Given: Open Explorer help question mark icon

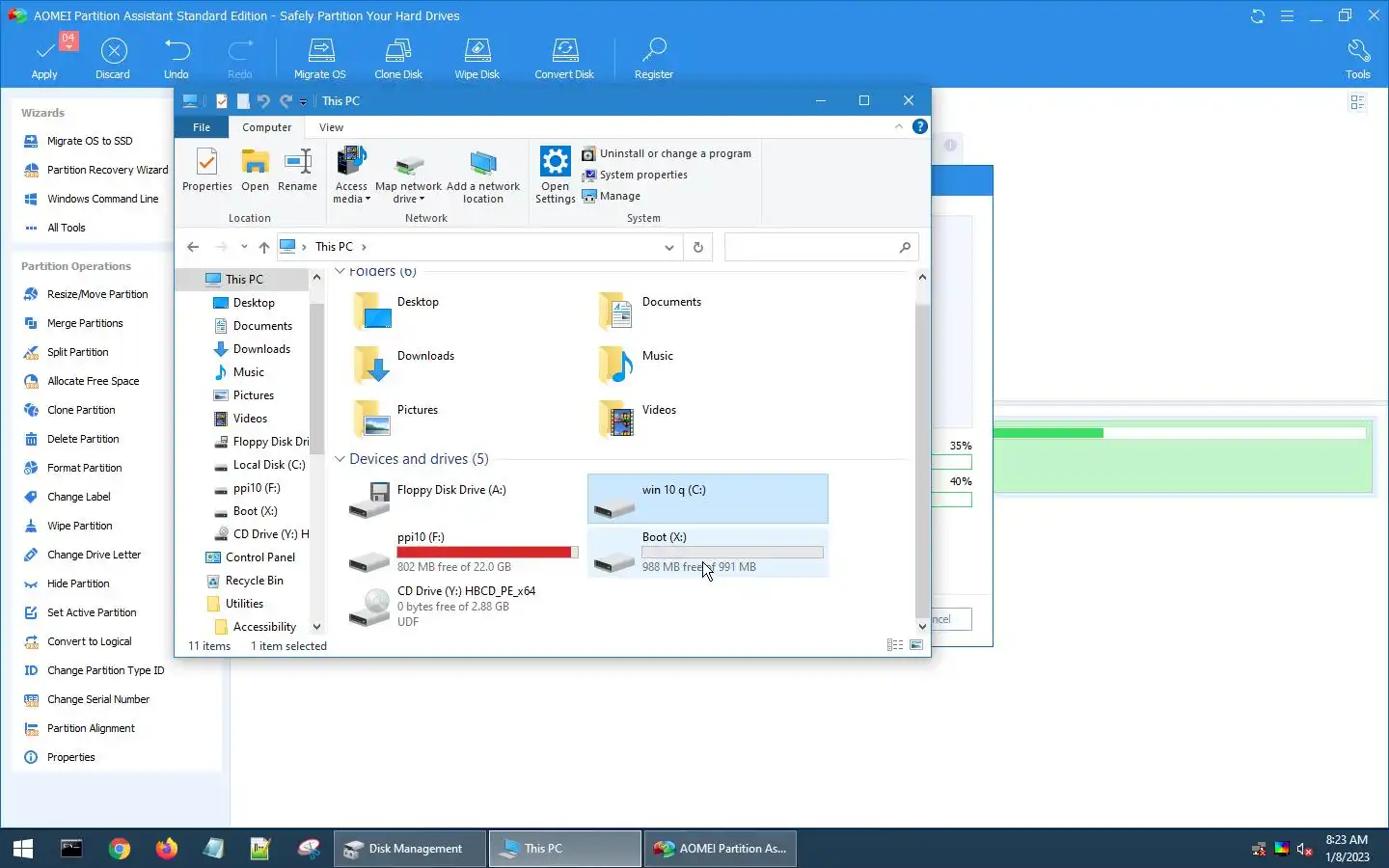Looking at the screenshot, I should (920, 126).
